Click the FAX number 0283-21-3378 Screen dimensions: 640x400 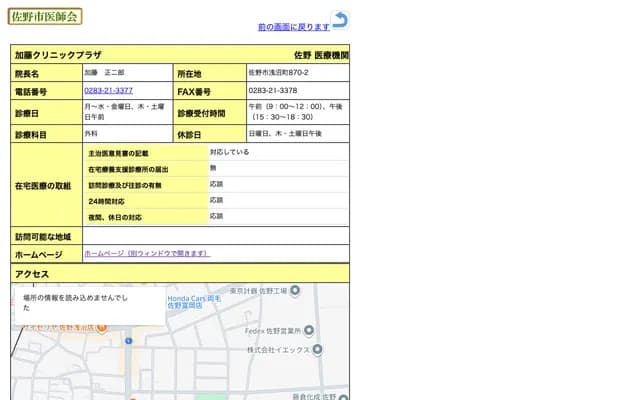pos(273,91)
